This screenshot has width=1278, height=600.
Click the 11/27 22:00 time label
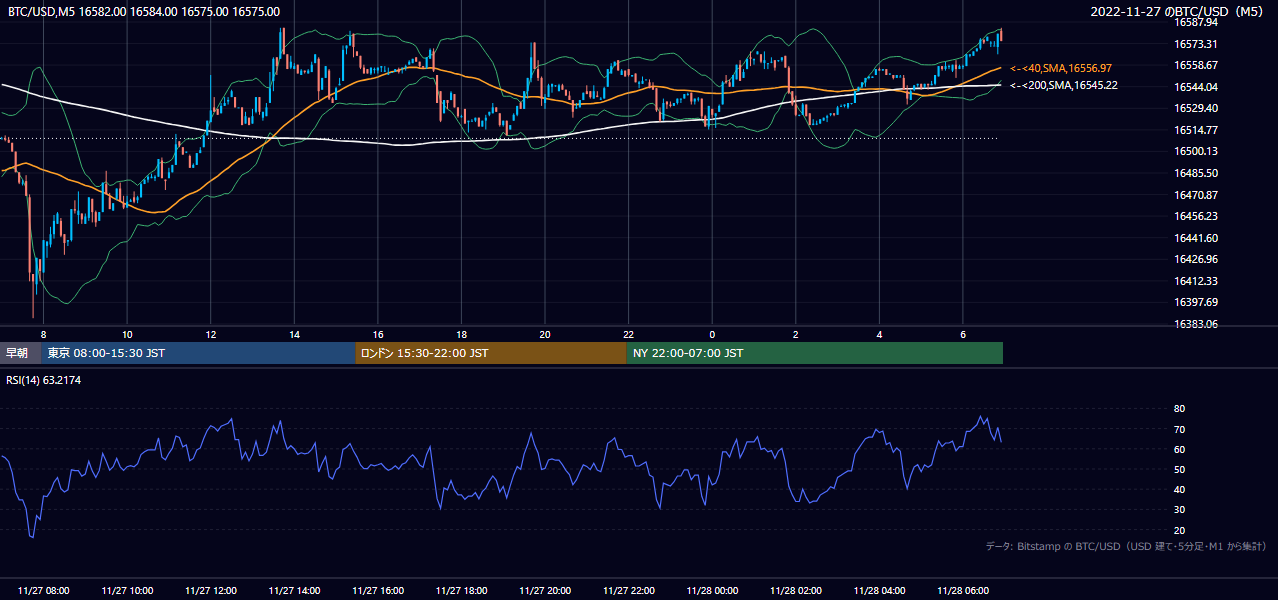(x=628, y=591)
